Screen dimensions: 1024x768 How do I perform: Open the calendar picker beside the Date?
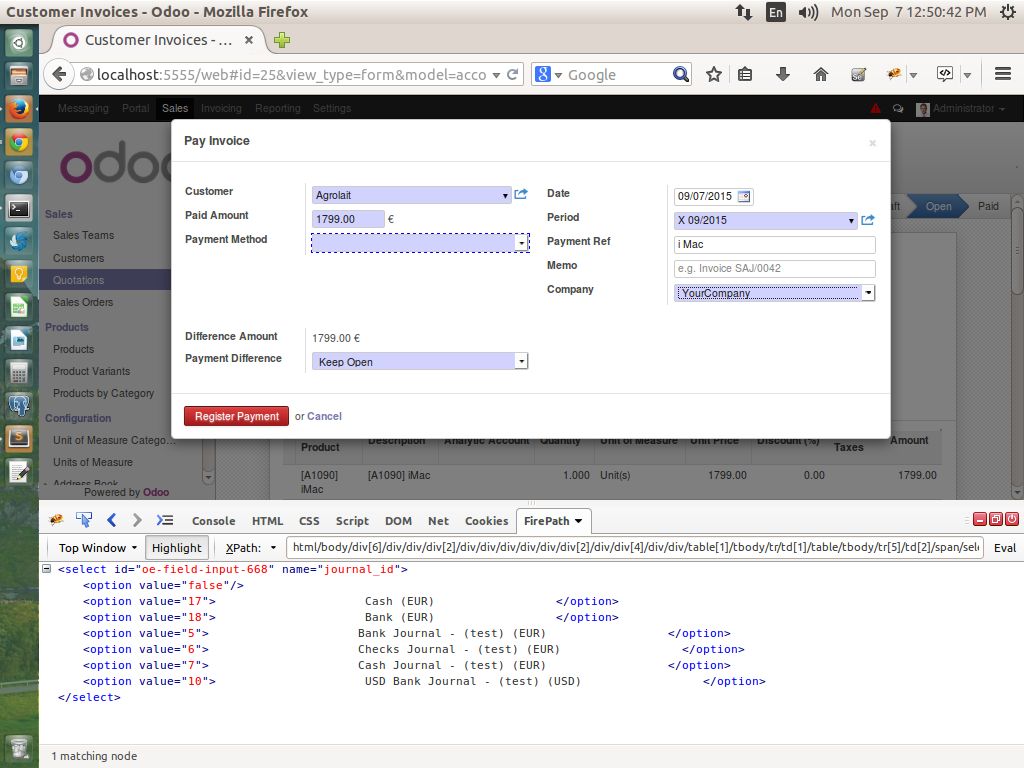coord(744,196)
